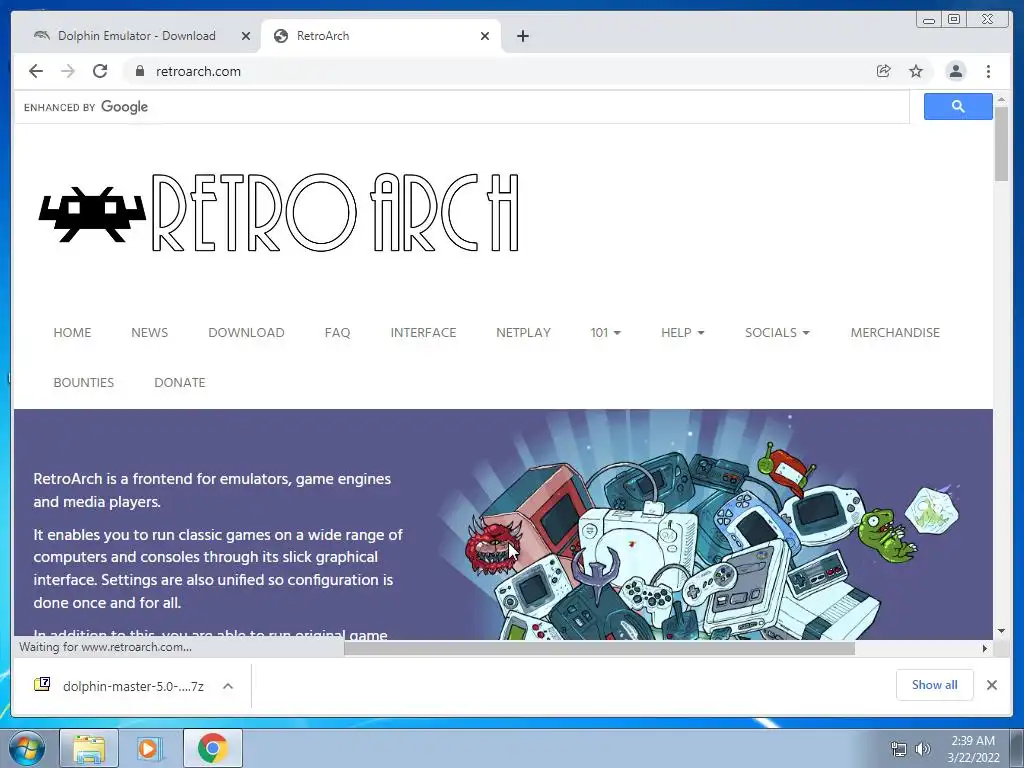Image resolution: width=1024 pixels, height=768 pixels.
Task: Share this page using the share icon
Action: [x=884, y=71]
